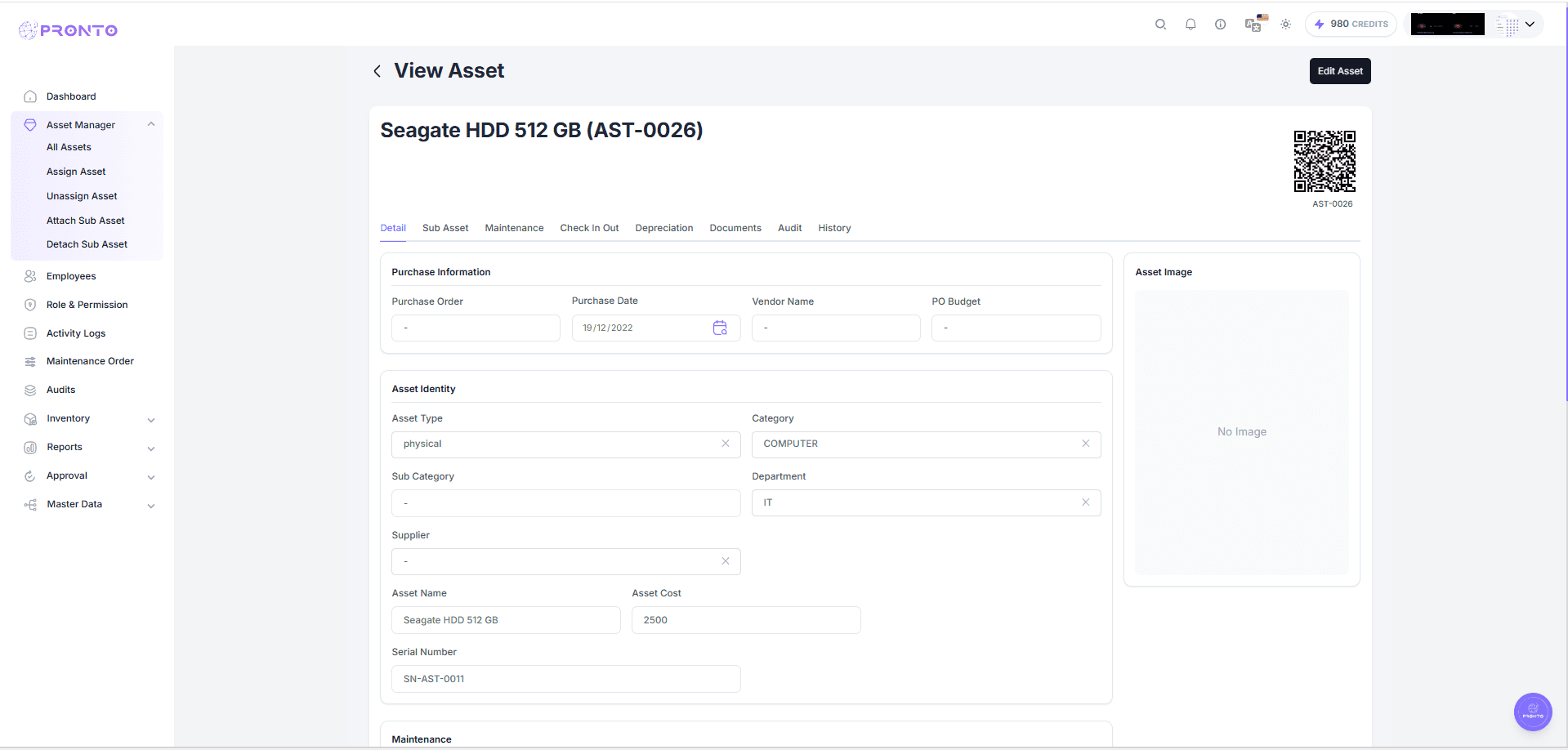Screen dimensions: 1568x750
Task: Open the Purchase Date calendar picker
Action: tap(720, 328)
